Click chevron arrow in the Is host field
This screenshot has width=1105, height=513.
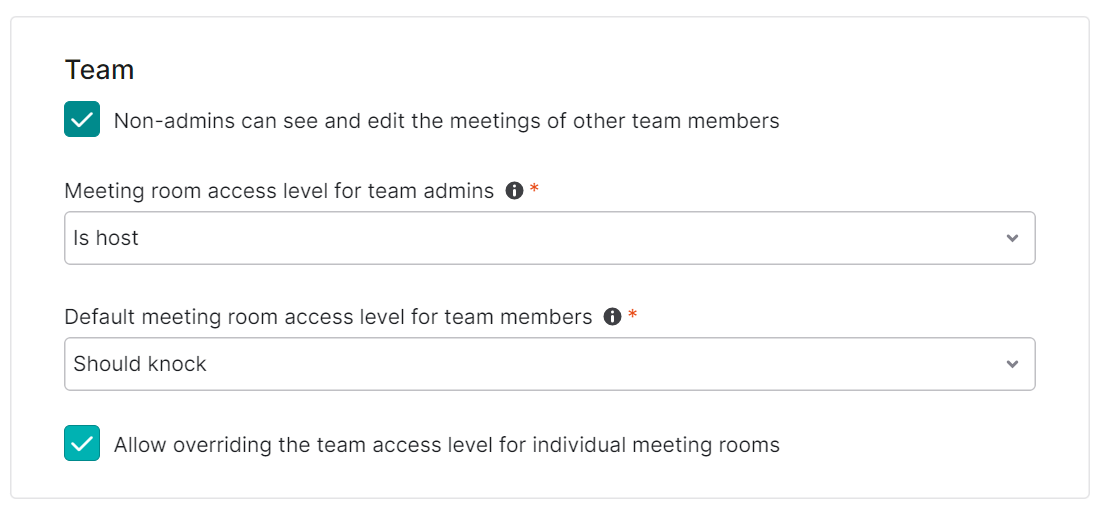(1013, 238)
